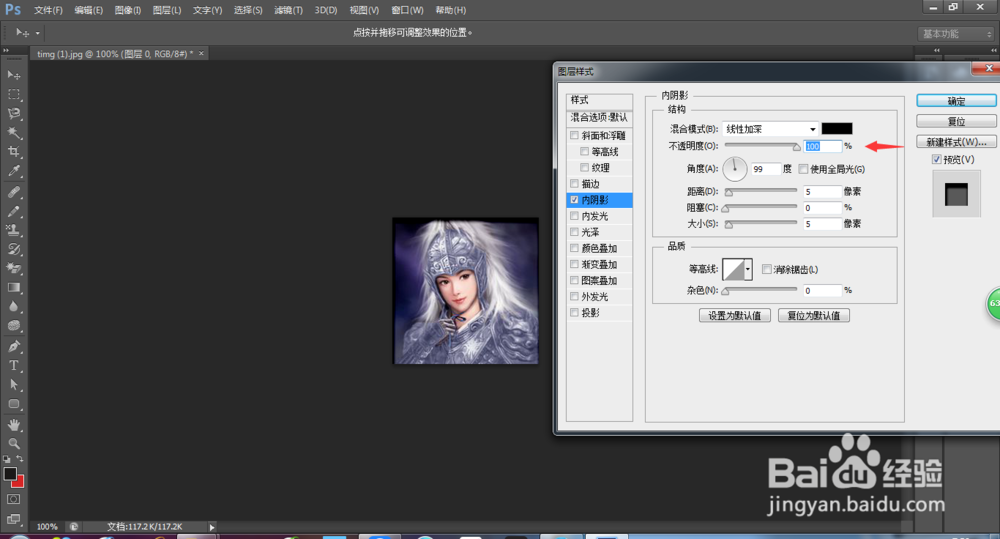1000x539 pixels.
Task: Select the Rectangle shape tool
Action: coord(13,404)
